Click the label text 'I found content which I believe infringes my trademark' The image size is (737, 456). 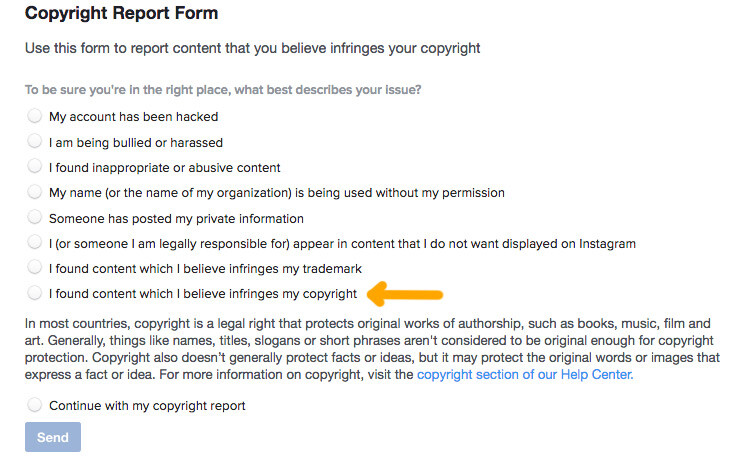click(205, 268)
